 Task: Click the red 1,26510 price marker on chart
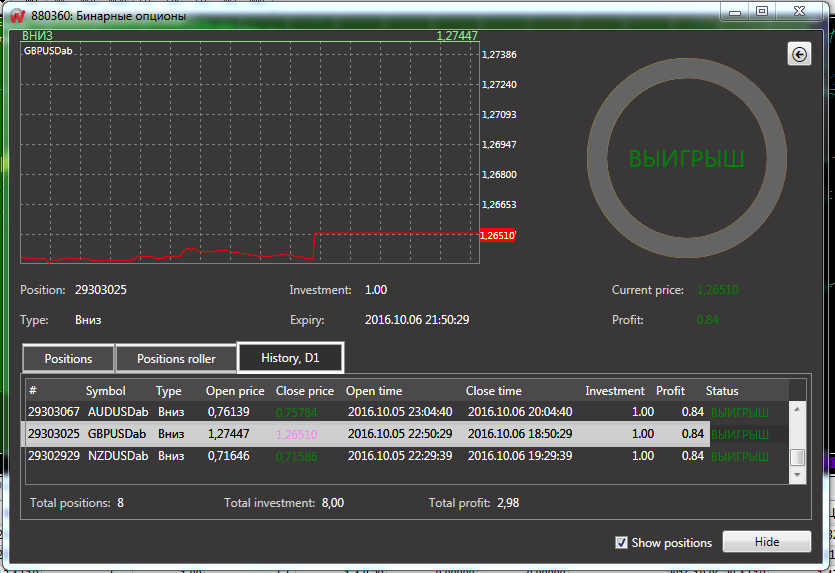497,236
